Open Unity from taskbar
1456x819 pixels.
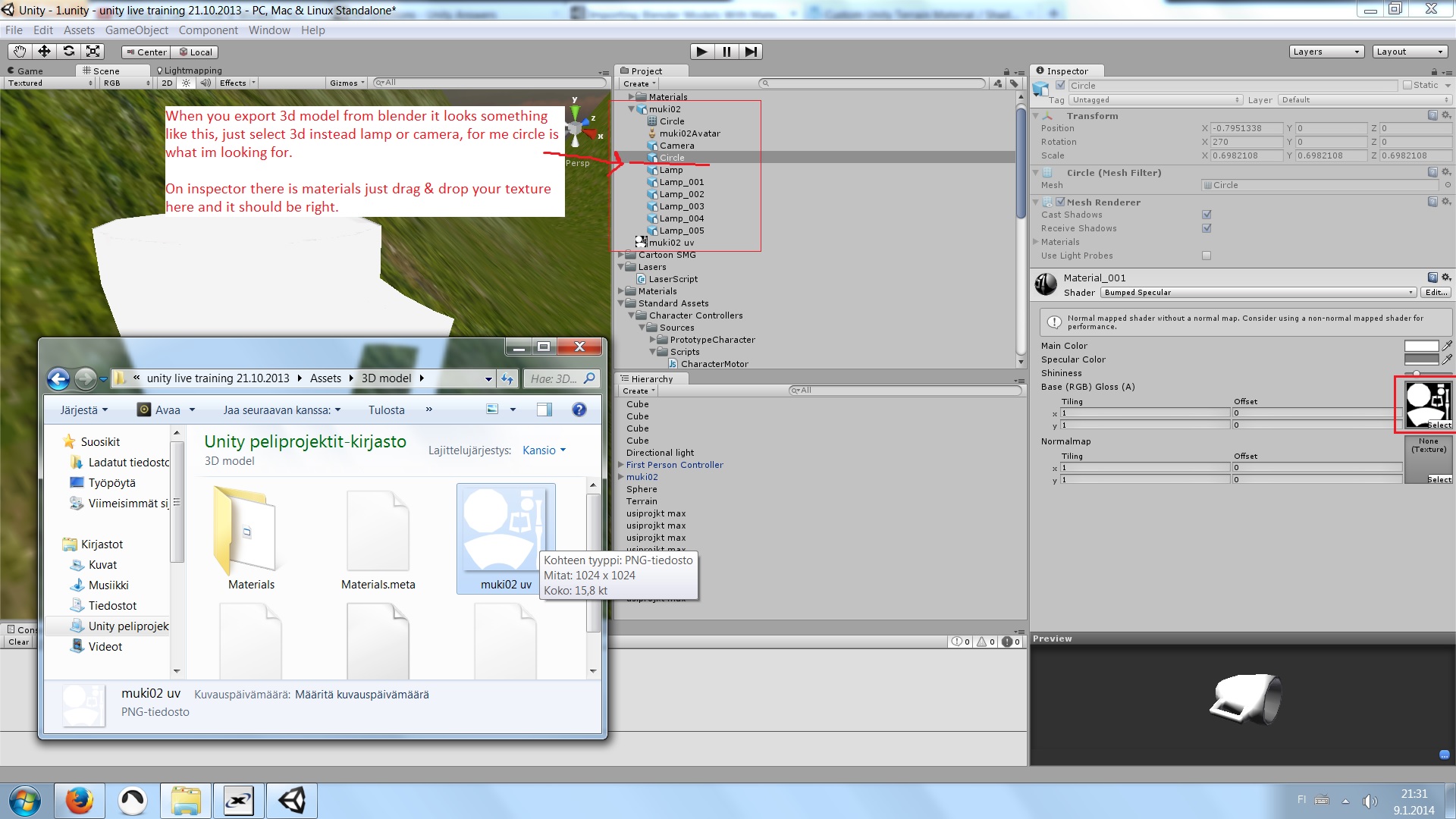click(x=291, y=801)
